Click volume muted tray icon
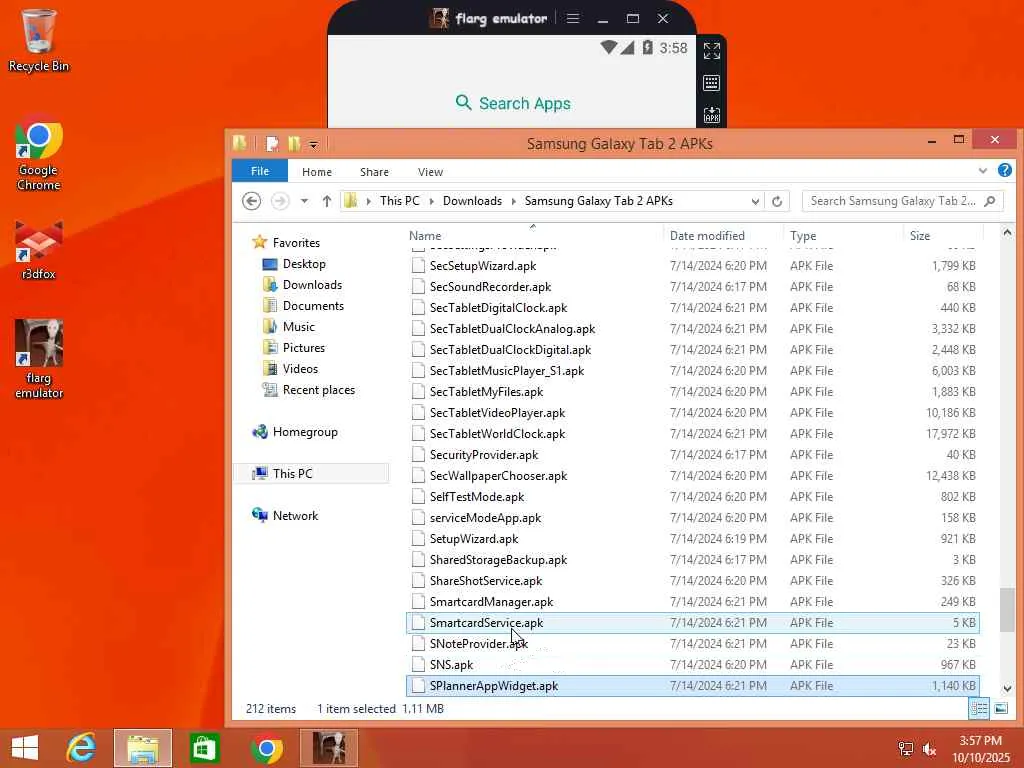Image resolution: width=1024 pixels, height=768 pixels. click(929, 749)
